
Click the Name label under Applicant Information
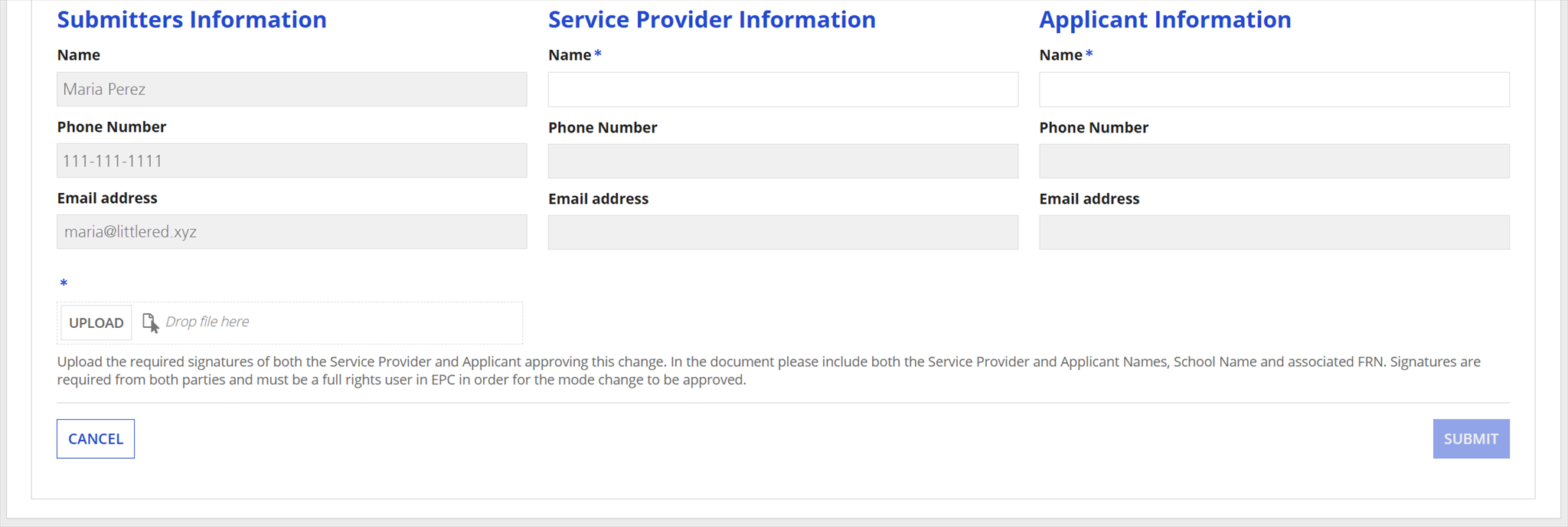pos(1060,54)
